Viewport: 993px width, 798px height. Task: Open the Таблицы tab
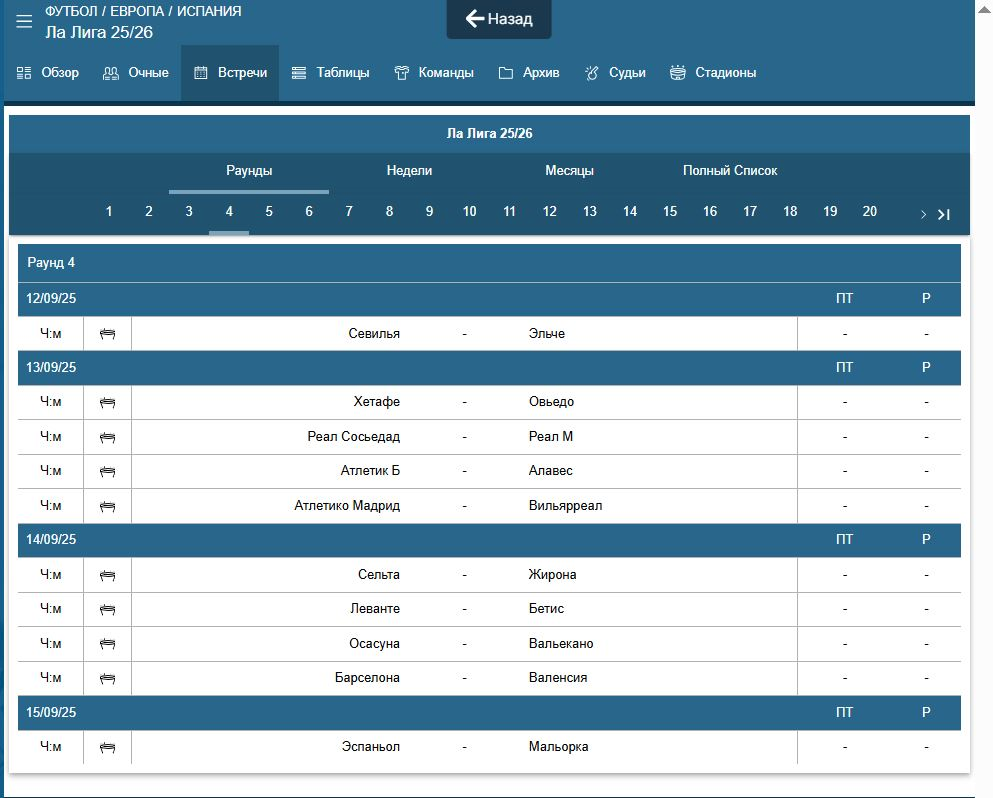[330, 73]
